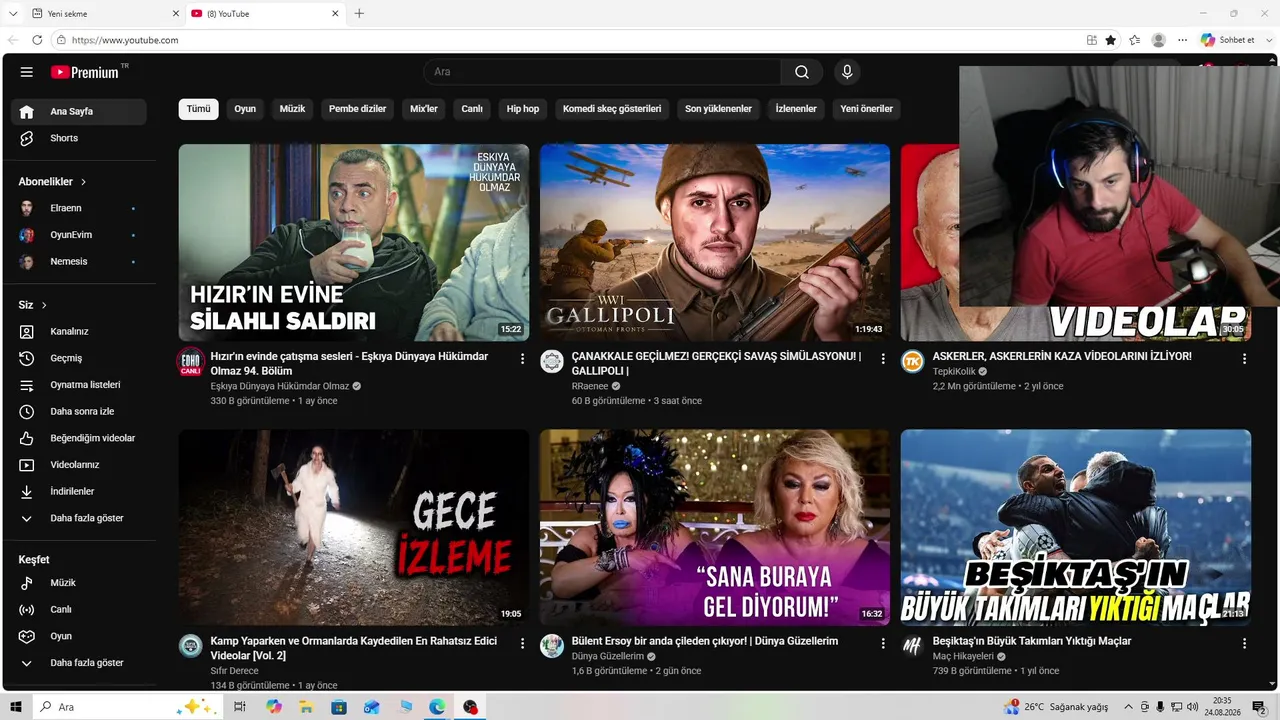Go to Ana Sayfa home
This screenshot has height=720, width=1280.
(x=78, y=112)
